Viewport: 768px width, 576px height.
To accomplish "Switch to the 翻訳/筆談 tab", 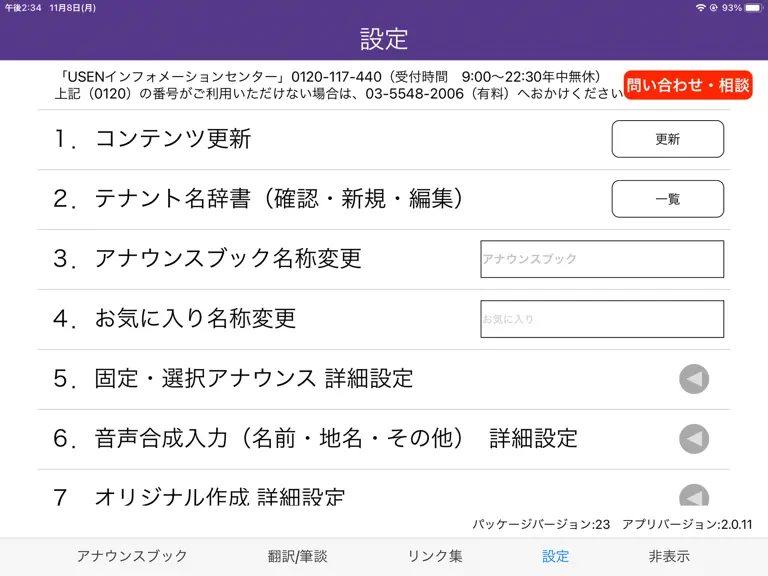I will click(x=297, y=556).
